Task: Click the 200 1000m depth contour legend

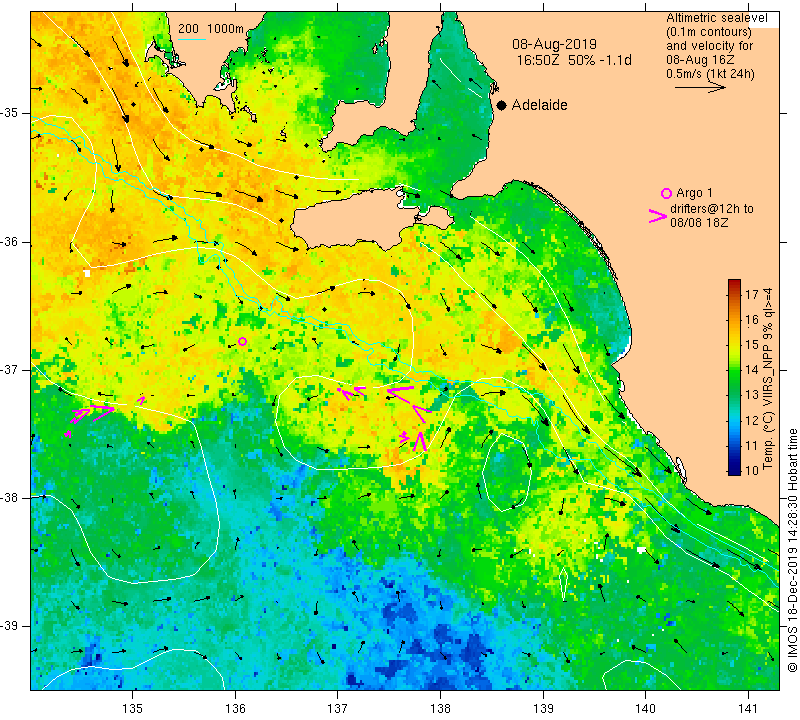Action: [211, 29]
